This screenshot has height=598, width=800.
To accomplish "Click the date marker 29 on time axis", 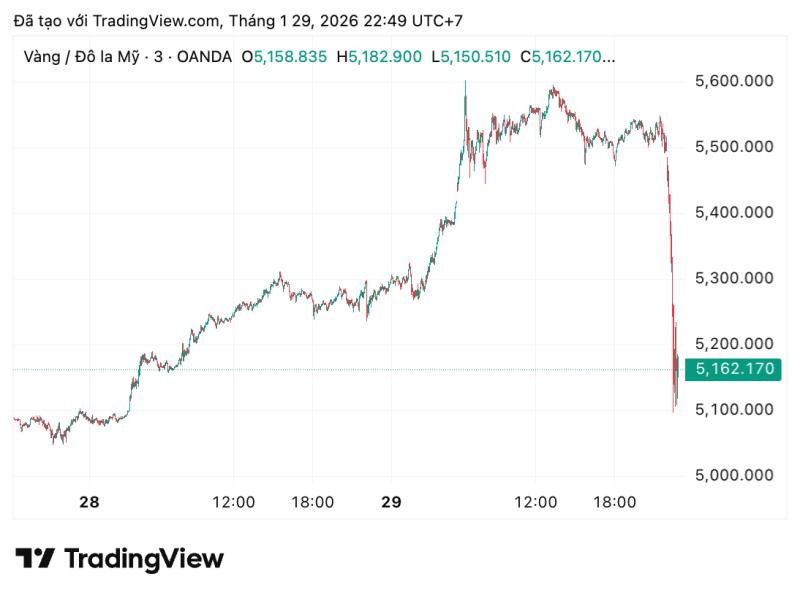I will pos(391,503).
